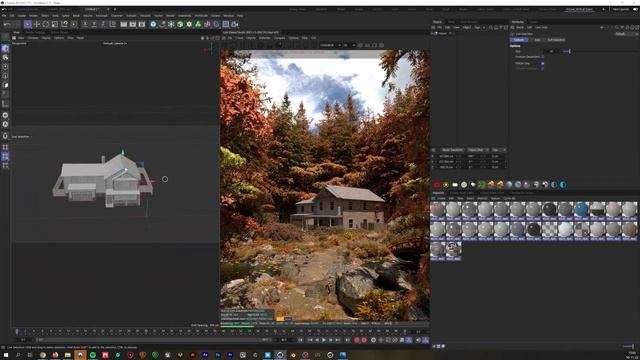640x360 pixels.
Task: Select the Rotate tool in top toolbar
Action: (46, 24)
